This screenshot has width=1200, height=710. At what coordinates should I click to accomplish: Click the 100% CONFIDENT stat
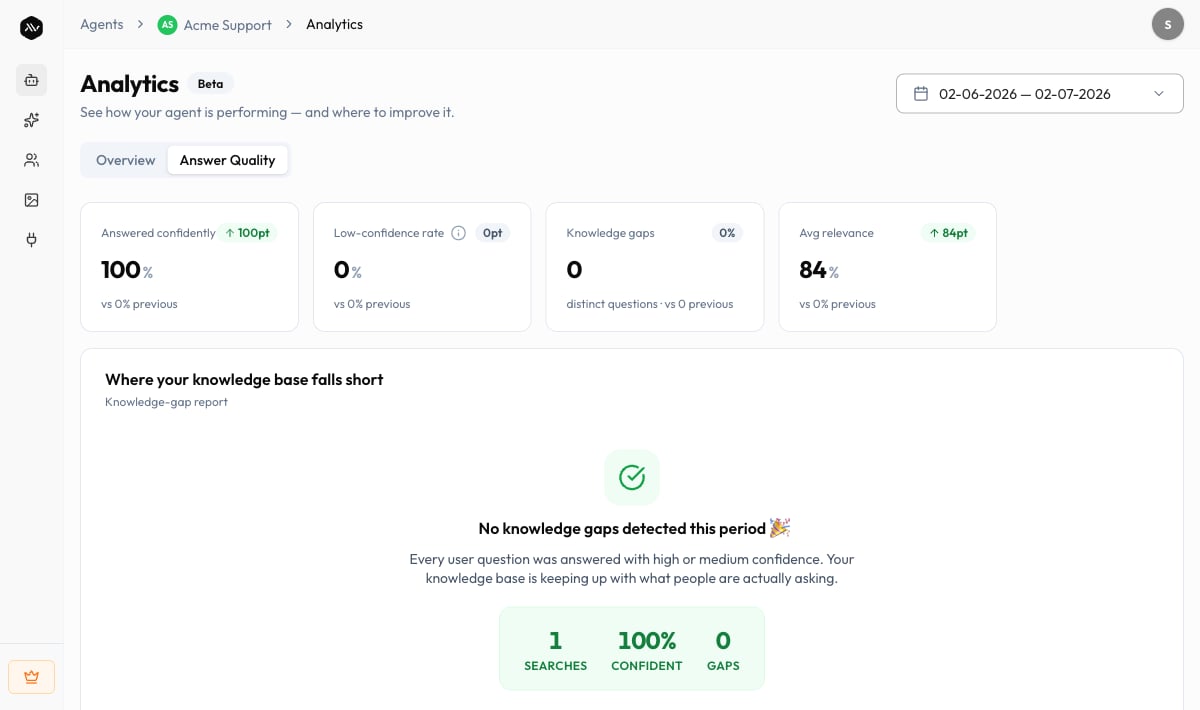[647, 649]
